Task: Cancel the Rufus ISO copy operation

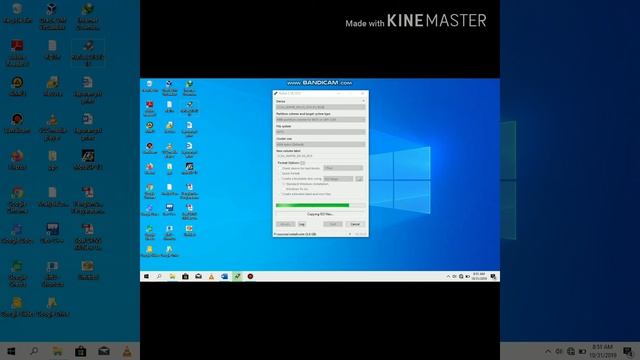Action: coord(355,224)
